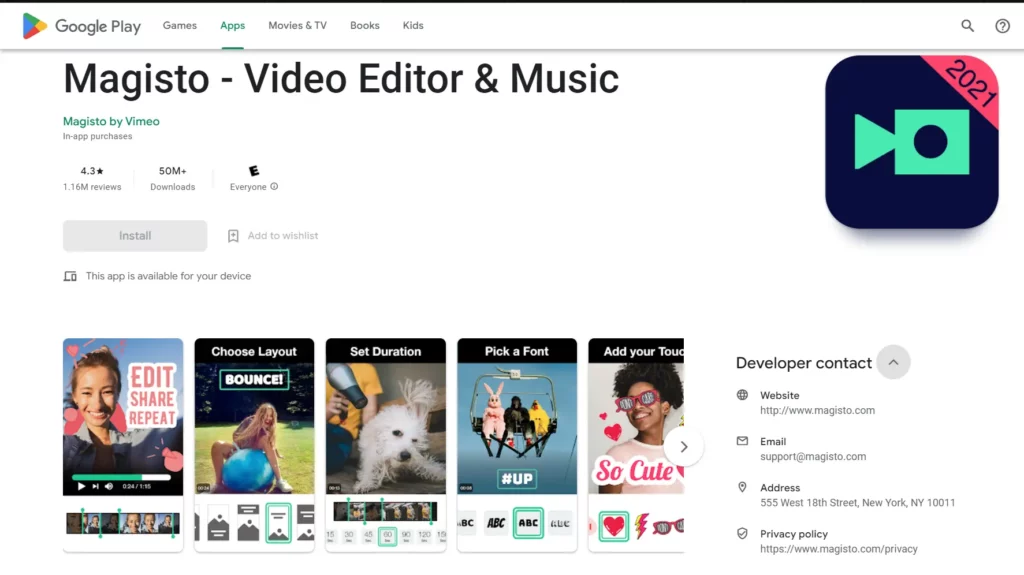Open Magisto by Vimeo developer link

[x=111, y=122]
